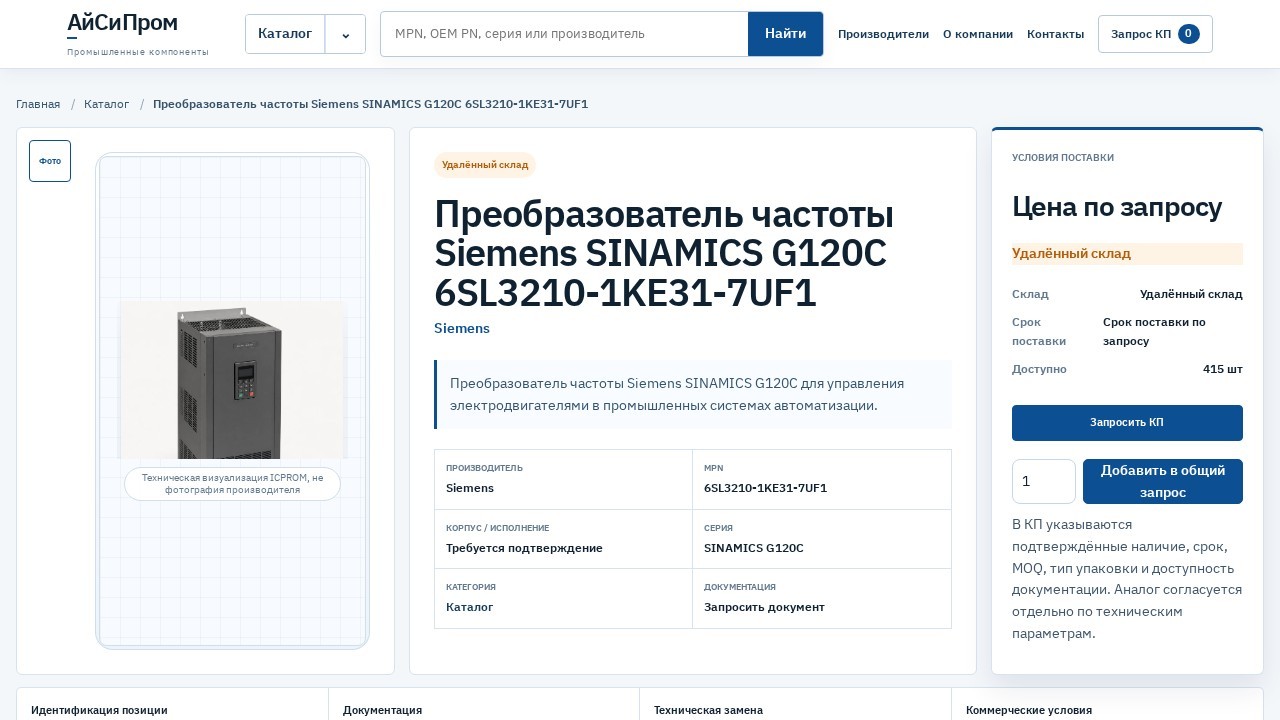
Task: Open the Идентификация позиции section
Action: tap(99, 710)
